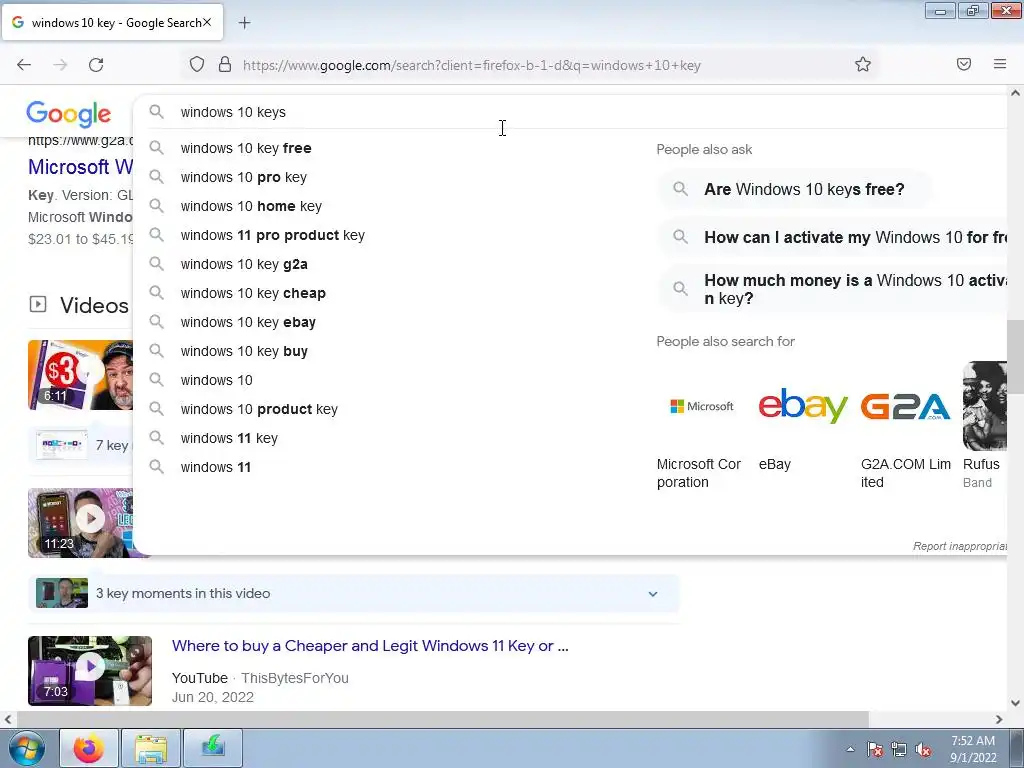
Task: Play the 6:11 video thumbnail
Action: 80,375
